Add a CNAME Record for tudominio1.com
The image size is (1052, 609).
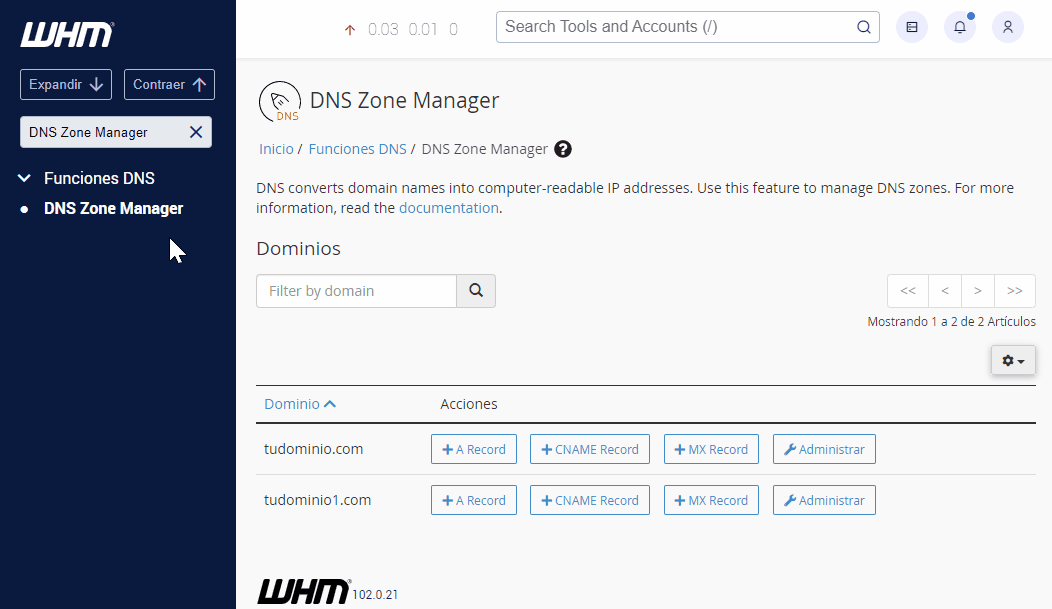pos(590,500)
